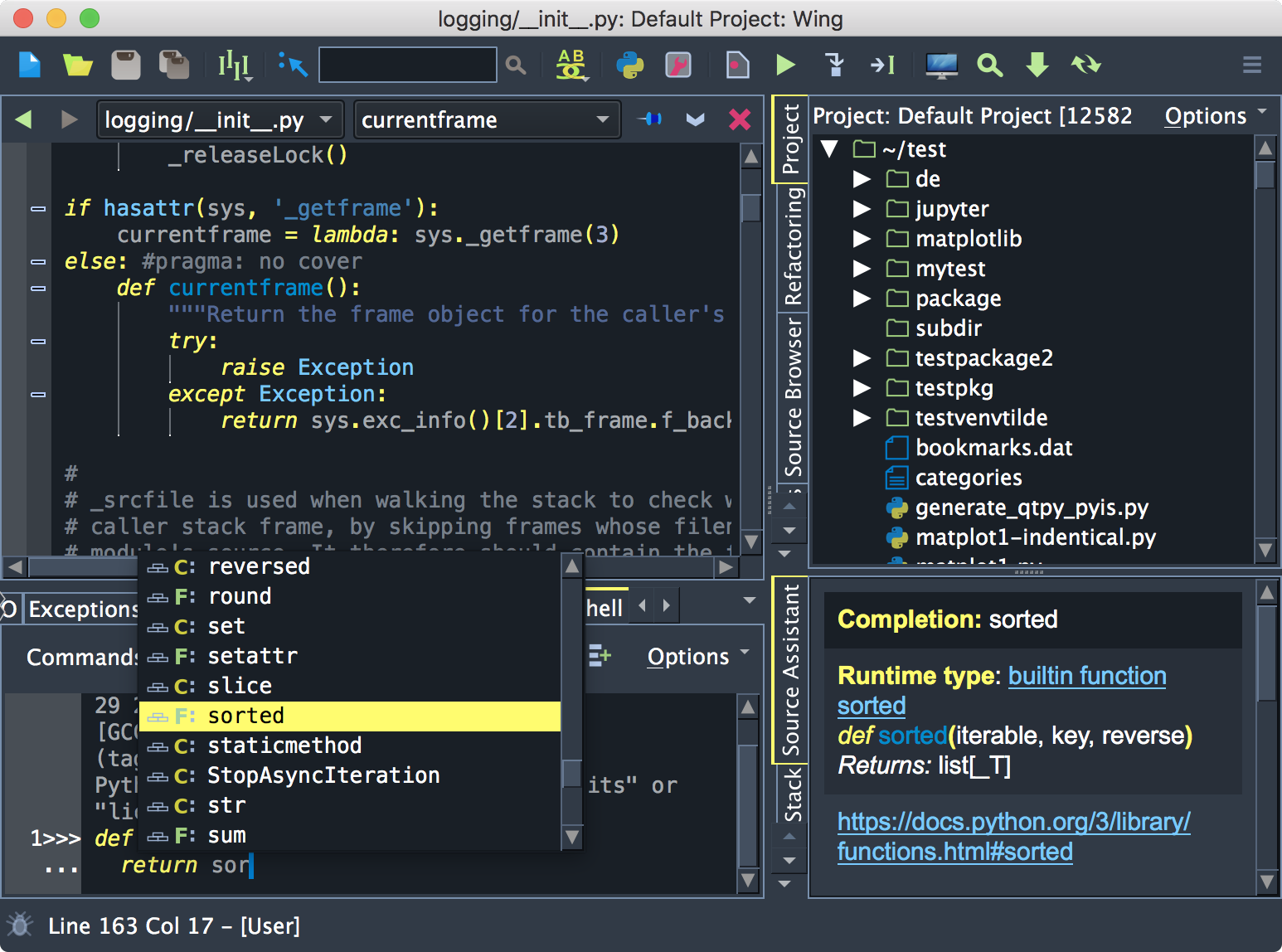Viewport: 1282px width, 952px height.
Task: Click the green download arrow icon
Action: (1037, 65)
